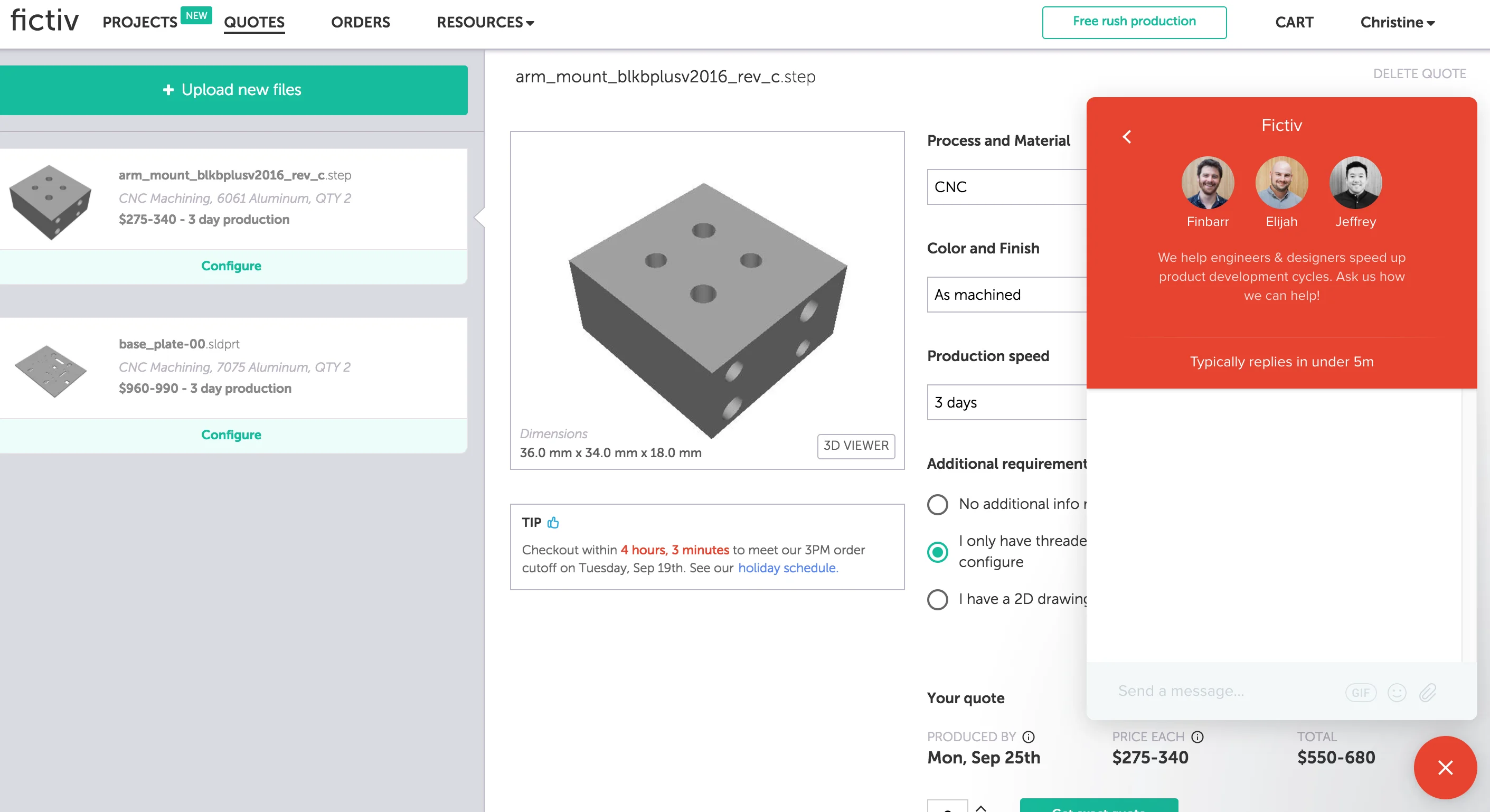Go back in the Fictiv chat panel
The width and height of the screenshot is (1490, 812).
point(1127,137)
